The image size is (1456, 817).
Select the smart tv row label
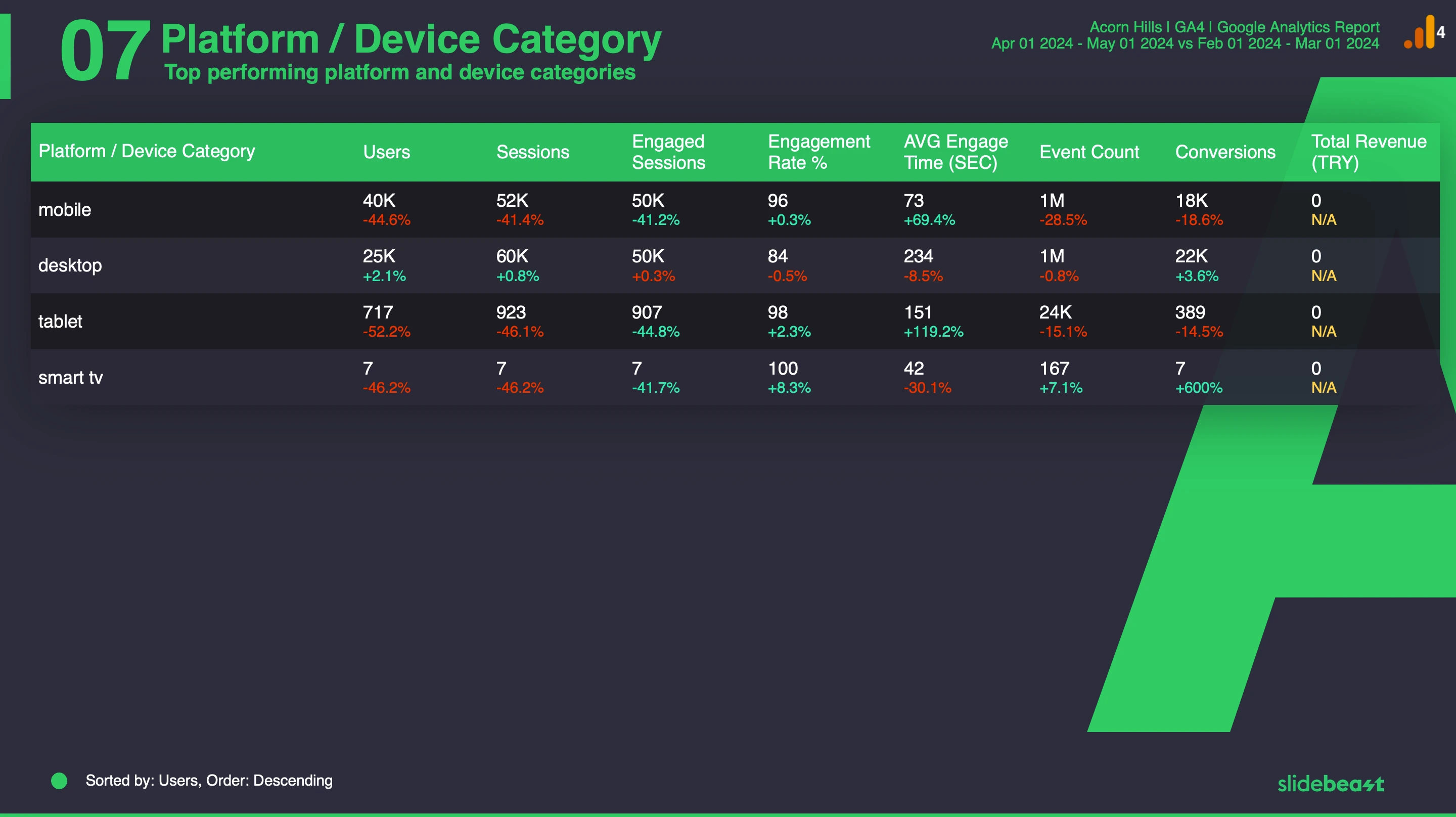pos(70,377)
